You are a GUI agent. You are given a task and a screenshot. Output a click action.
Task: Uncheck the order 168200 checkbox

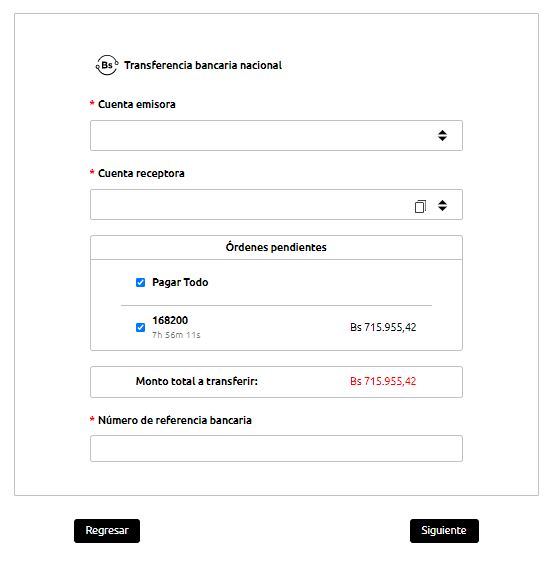(x=141, y=327)
